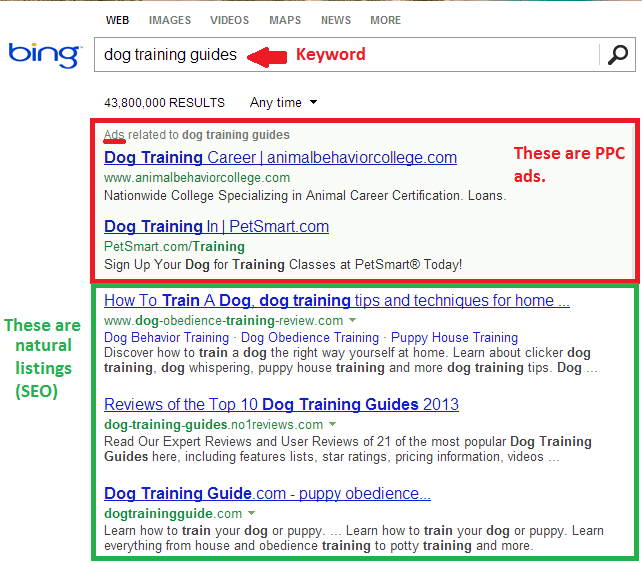Switch to the IMAGES tab
Viewport: 642px width, 563px height.
coord(170,20)
